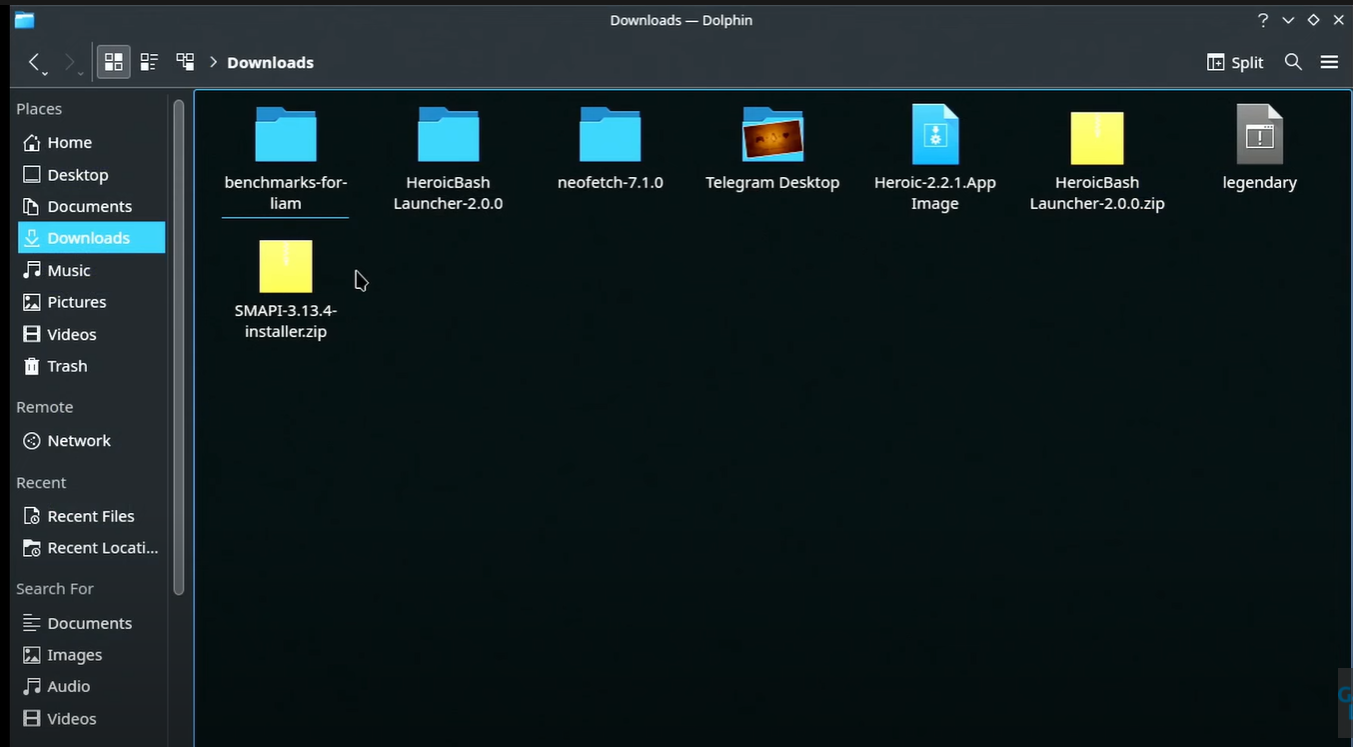This screenshot has width=1353, height=747.
Task: Click the benchmarks-for-liam folder name
Action: (x=286, y=193)
